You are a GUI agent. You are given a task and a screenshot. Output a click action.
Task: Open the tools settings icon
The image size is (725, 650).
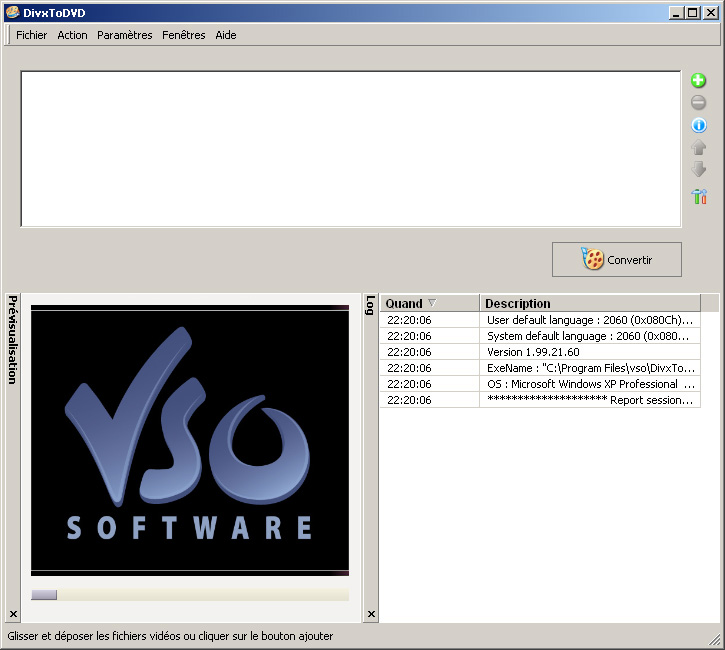[699, 196]
